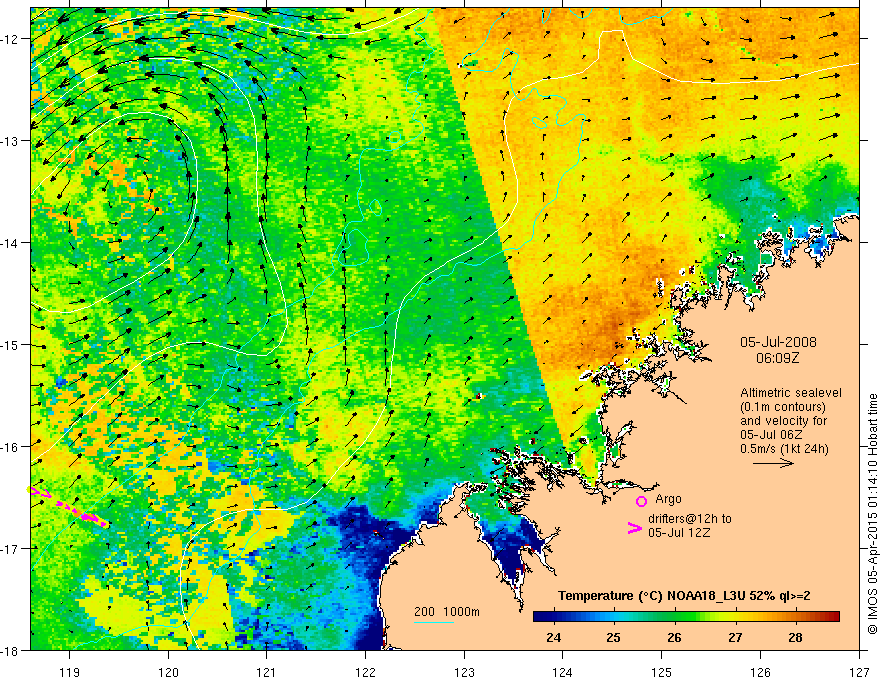880x680 pixels.
Task: Click the magenta drifter track in the southwest
Action: pos(67,507)
